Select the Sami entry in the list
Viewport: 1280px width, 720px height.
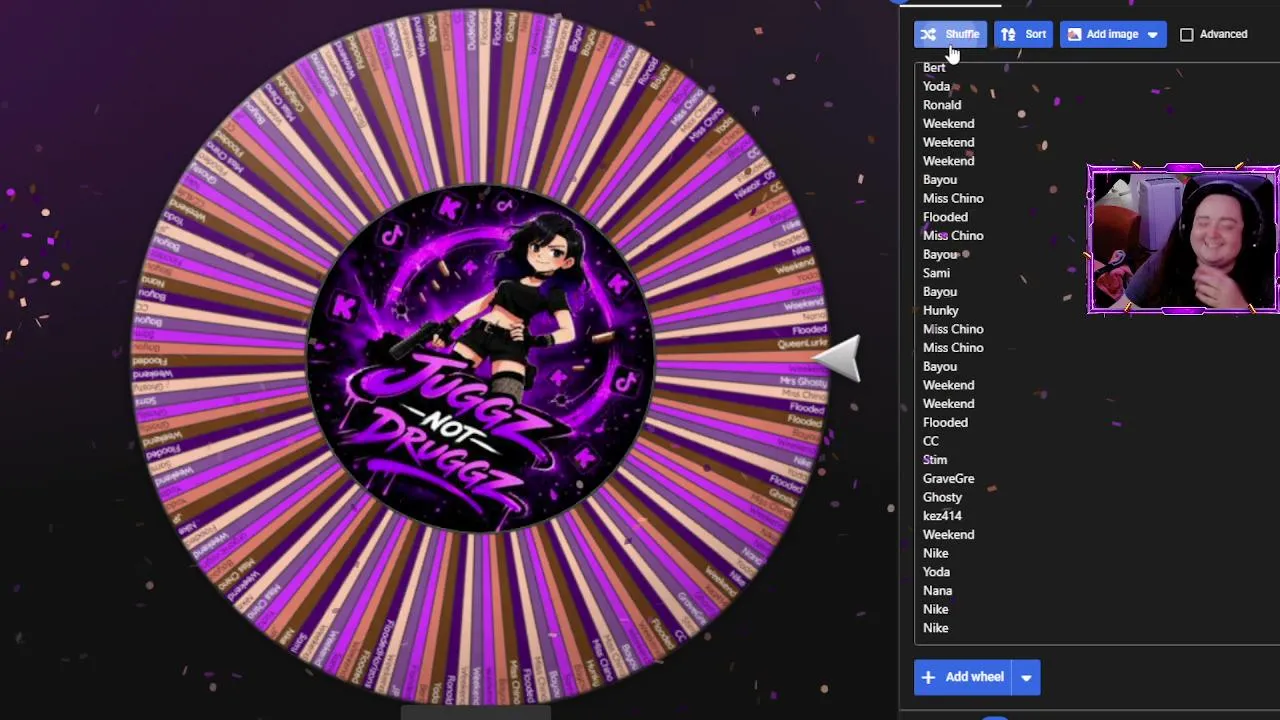pos(936,273)
